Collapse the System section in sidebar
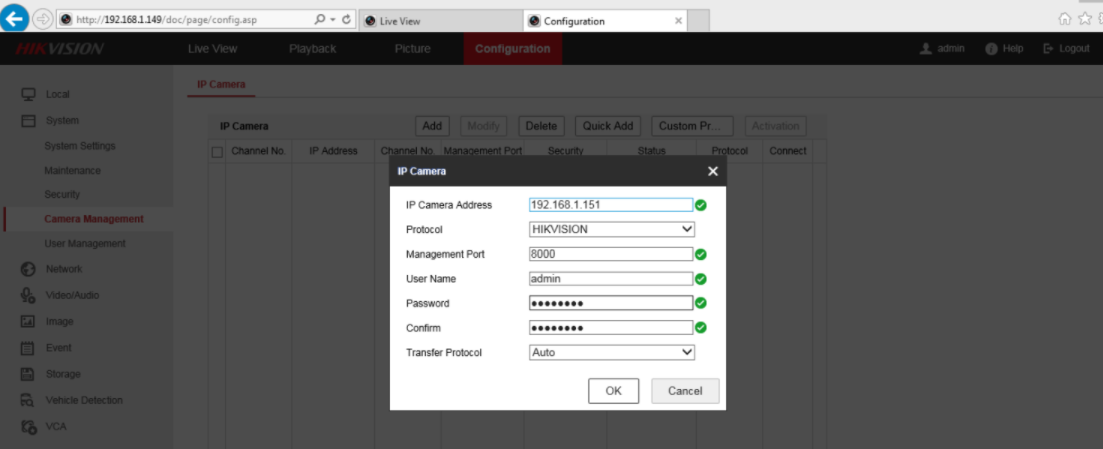Image resolution: width=1103 pixels, height=449 pixels. pyautogui.click(x=61, y=120)
